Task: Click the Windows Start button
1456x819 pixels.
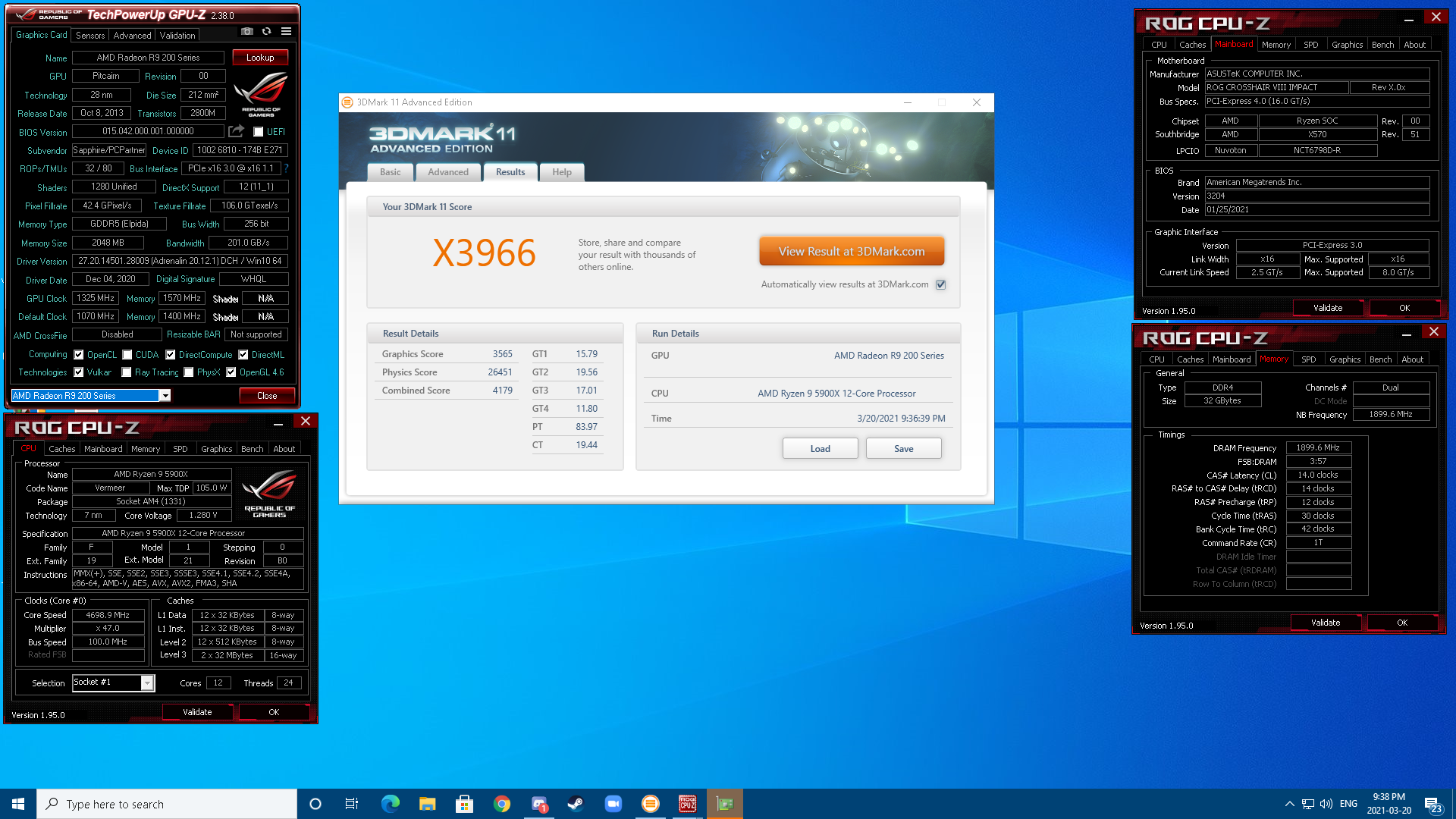Action: click(x=18, y=804)
